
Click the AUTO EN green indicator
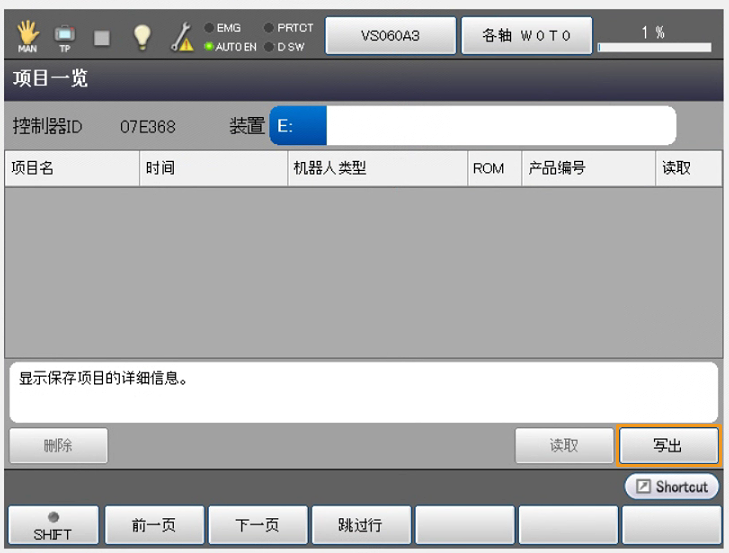coord(231,47)
